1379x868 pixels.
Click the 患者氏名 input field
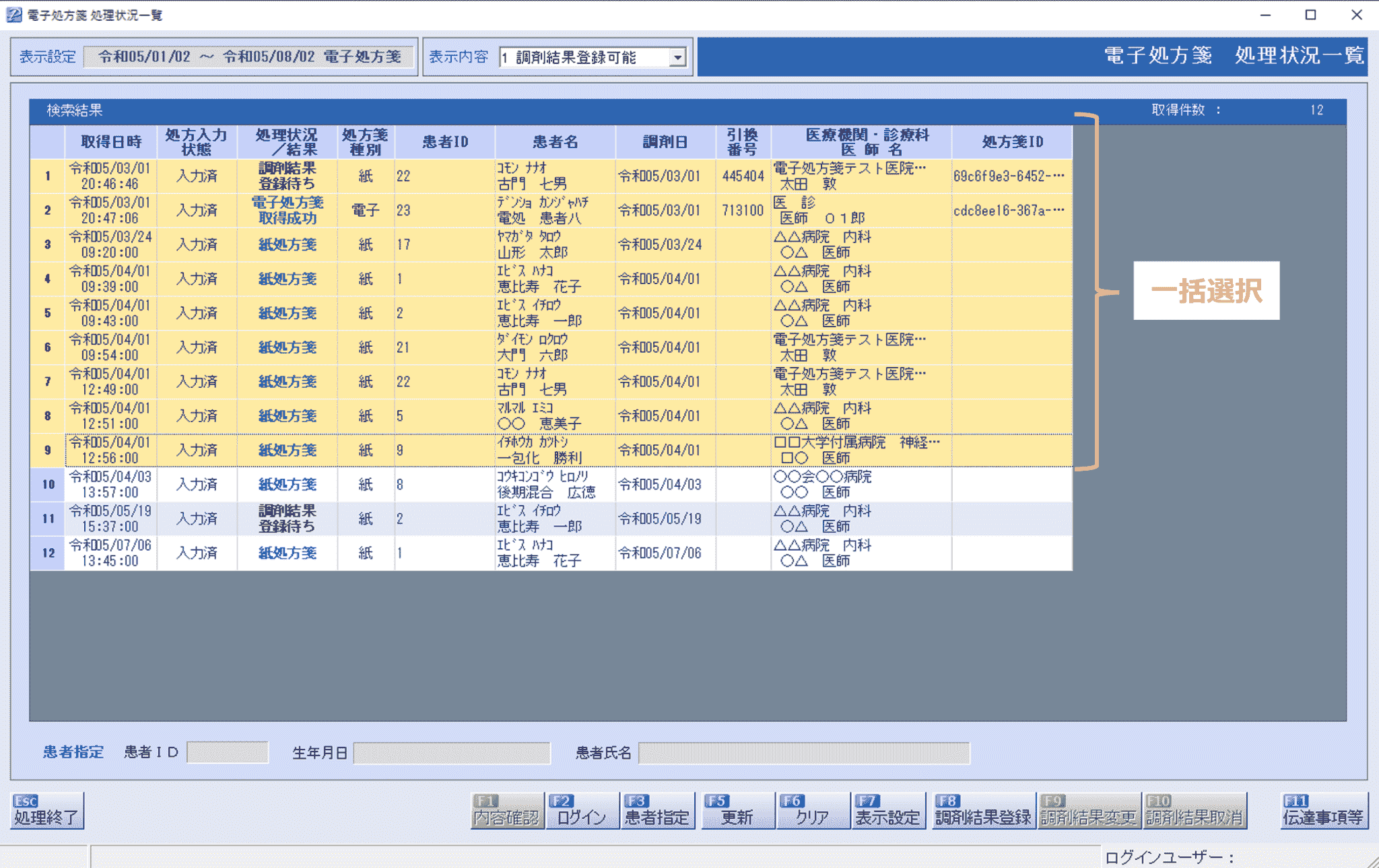(804, 753)
